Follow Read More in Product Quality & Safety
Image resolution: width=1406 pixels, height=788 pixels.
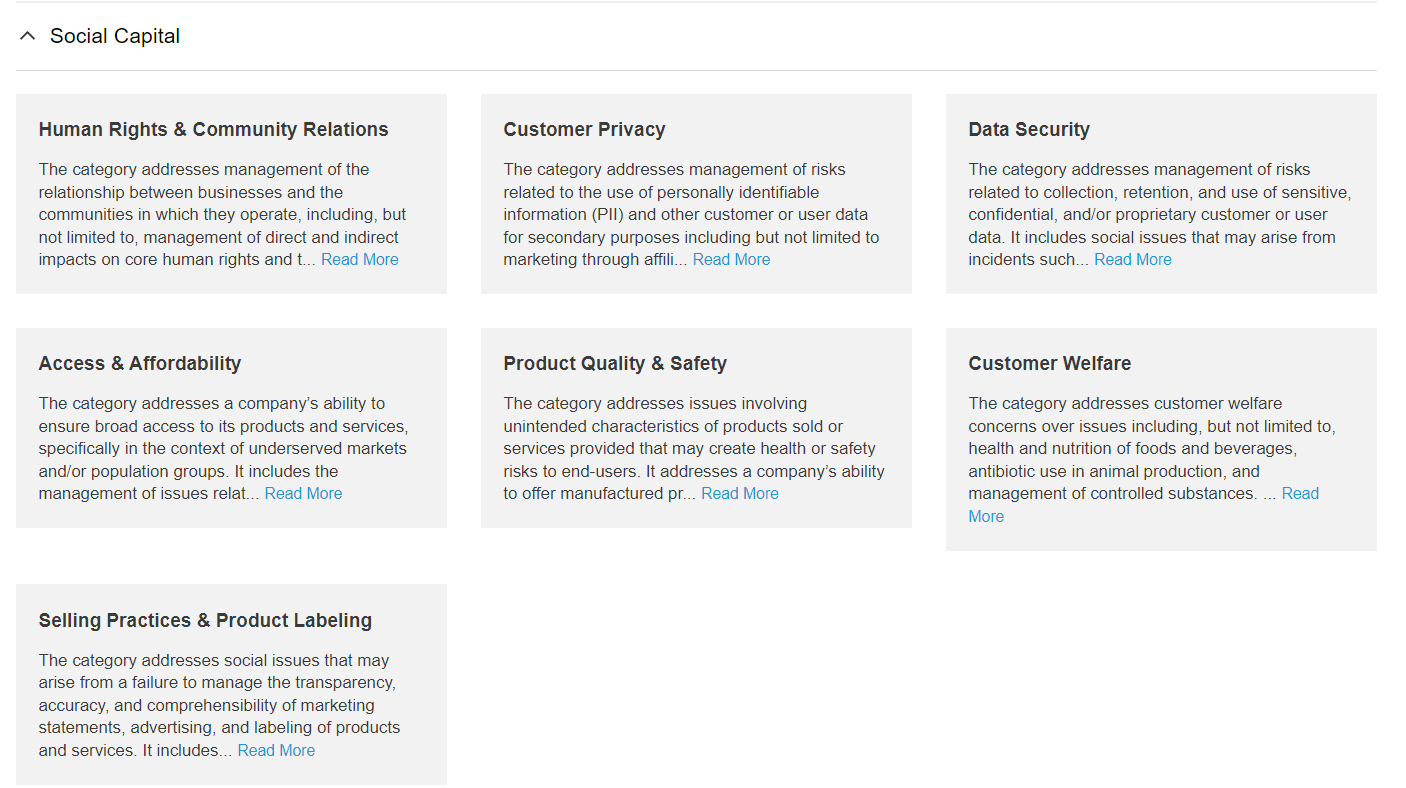[x=739, y=493]
